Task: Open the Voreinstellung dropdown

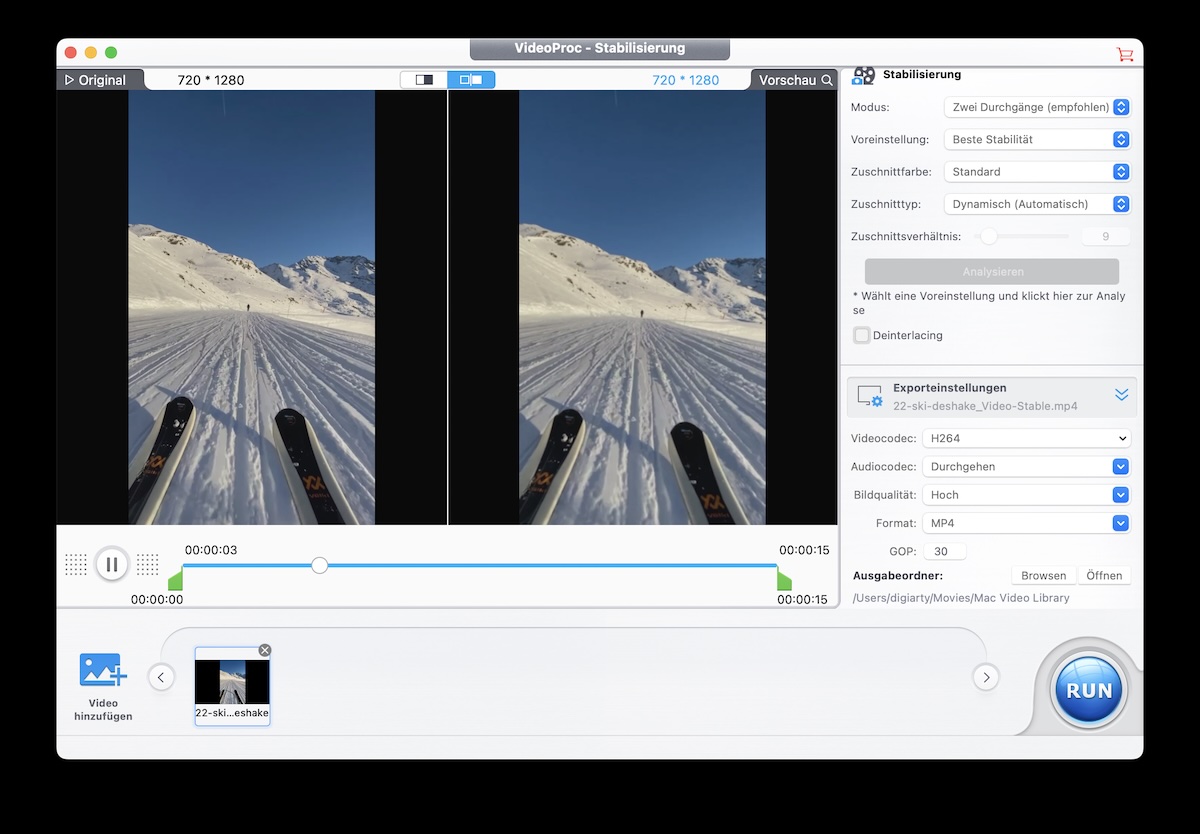Action: (1037, 140)
